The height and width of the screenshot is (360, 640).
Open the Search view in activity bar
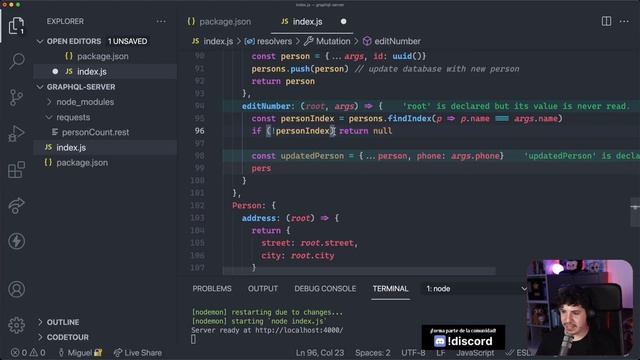click(x=16, y=61)
